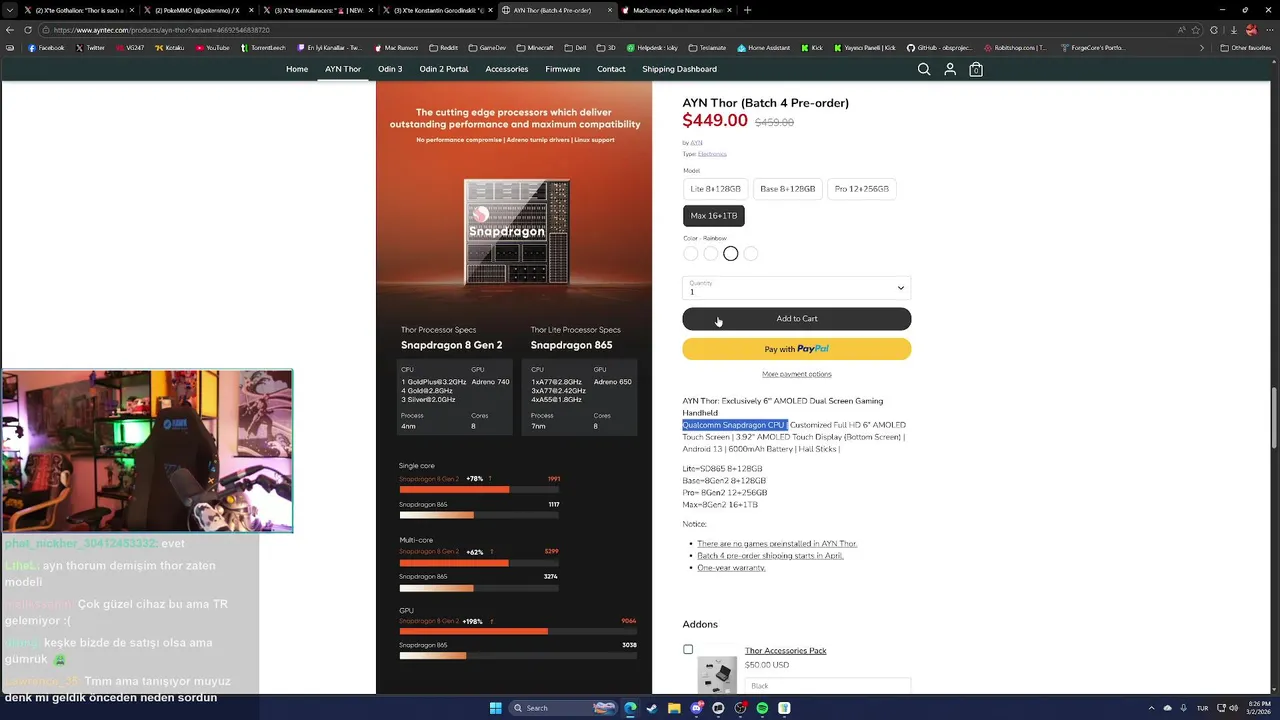Open the Quantity dropdown

(x=797, y=288)
